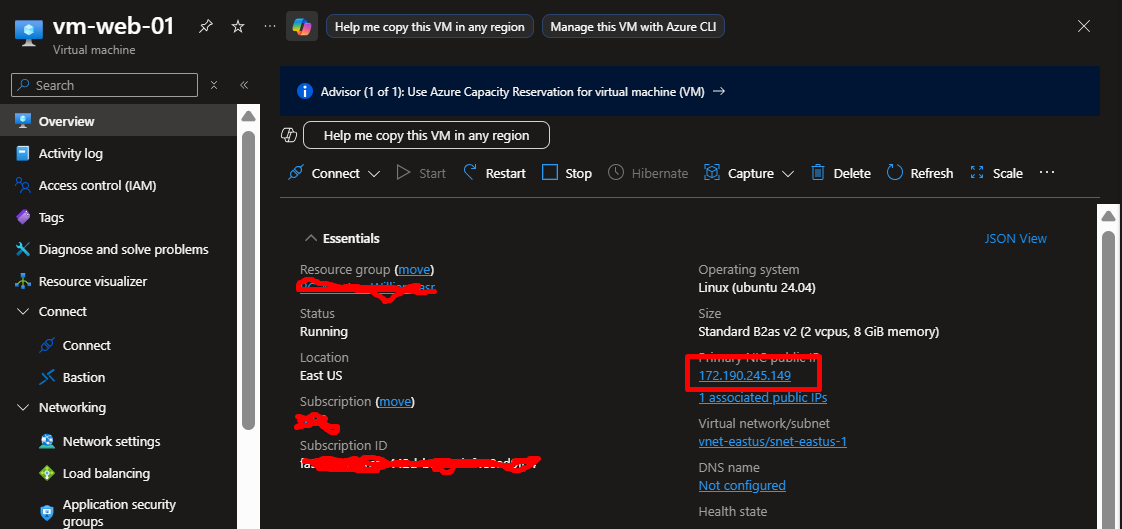Delete the virtual machine via trash icon

(818, 173)
